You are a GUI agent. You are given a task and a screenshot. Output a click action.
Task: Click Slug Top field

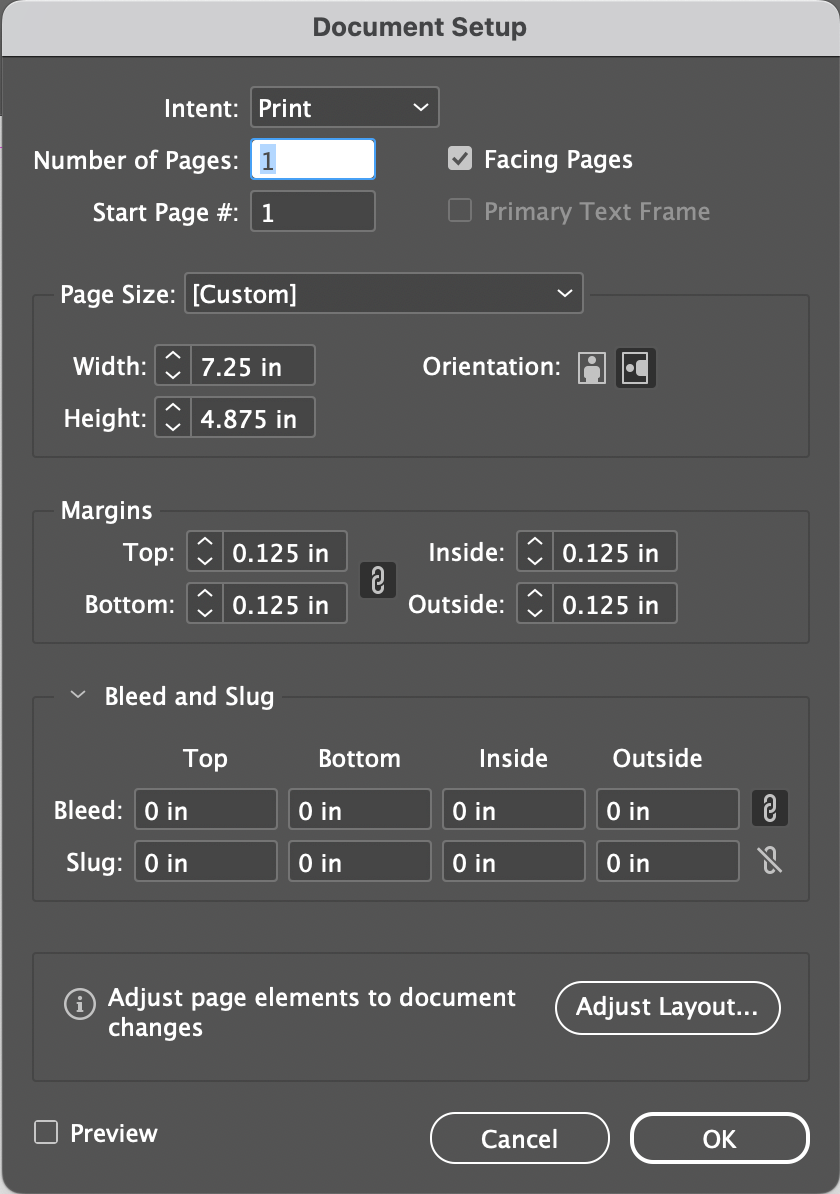[206, 860]
